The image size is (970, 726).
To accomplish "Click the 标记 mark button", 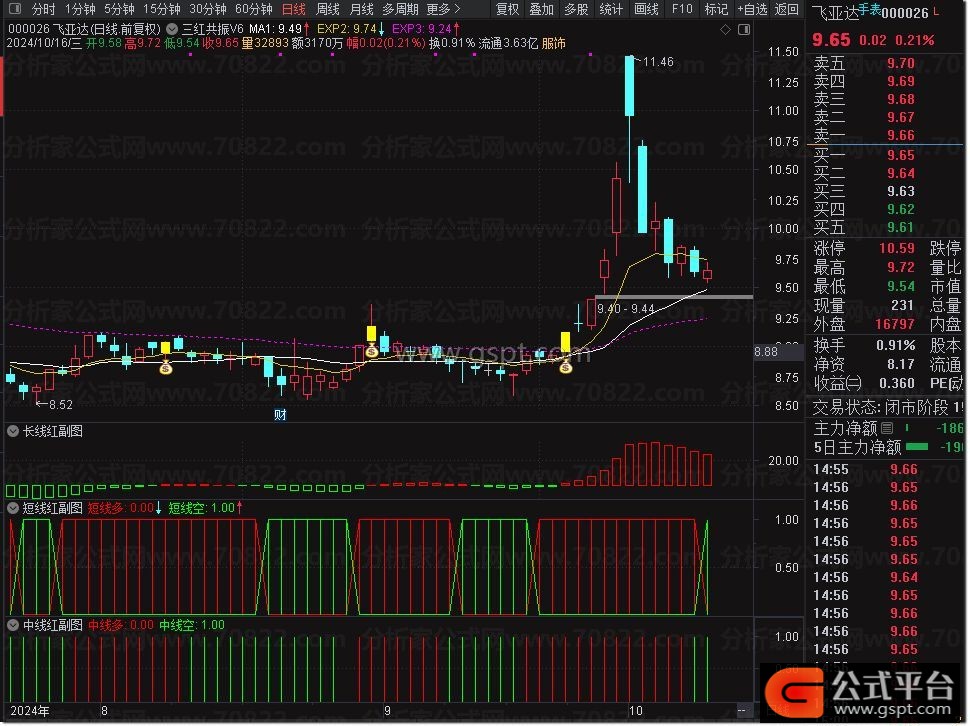I will 716,9.
